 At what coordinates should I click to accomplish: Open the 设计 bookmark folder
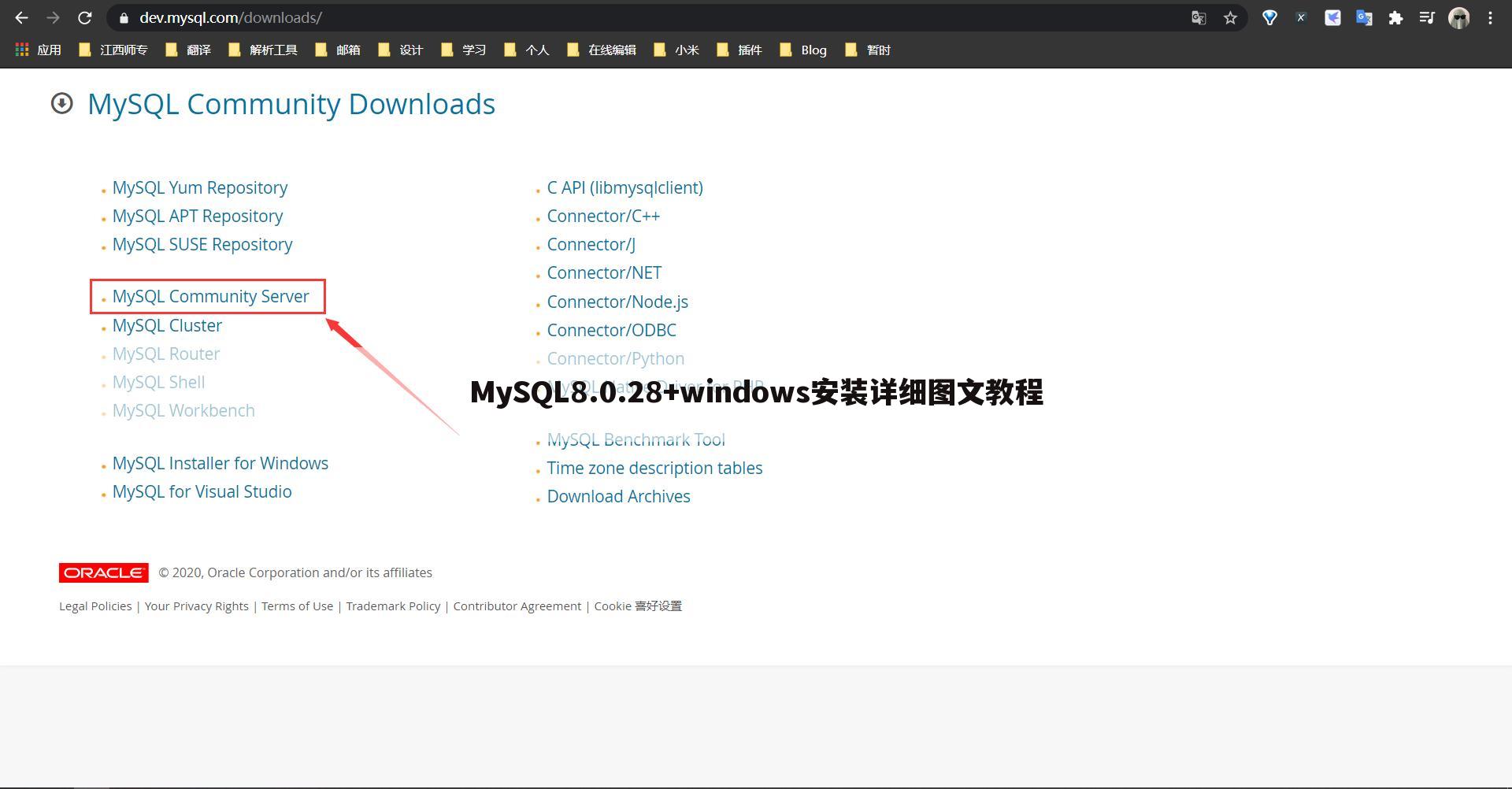(401, 50)
